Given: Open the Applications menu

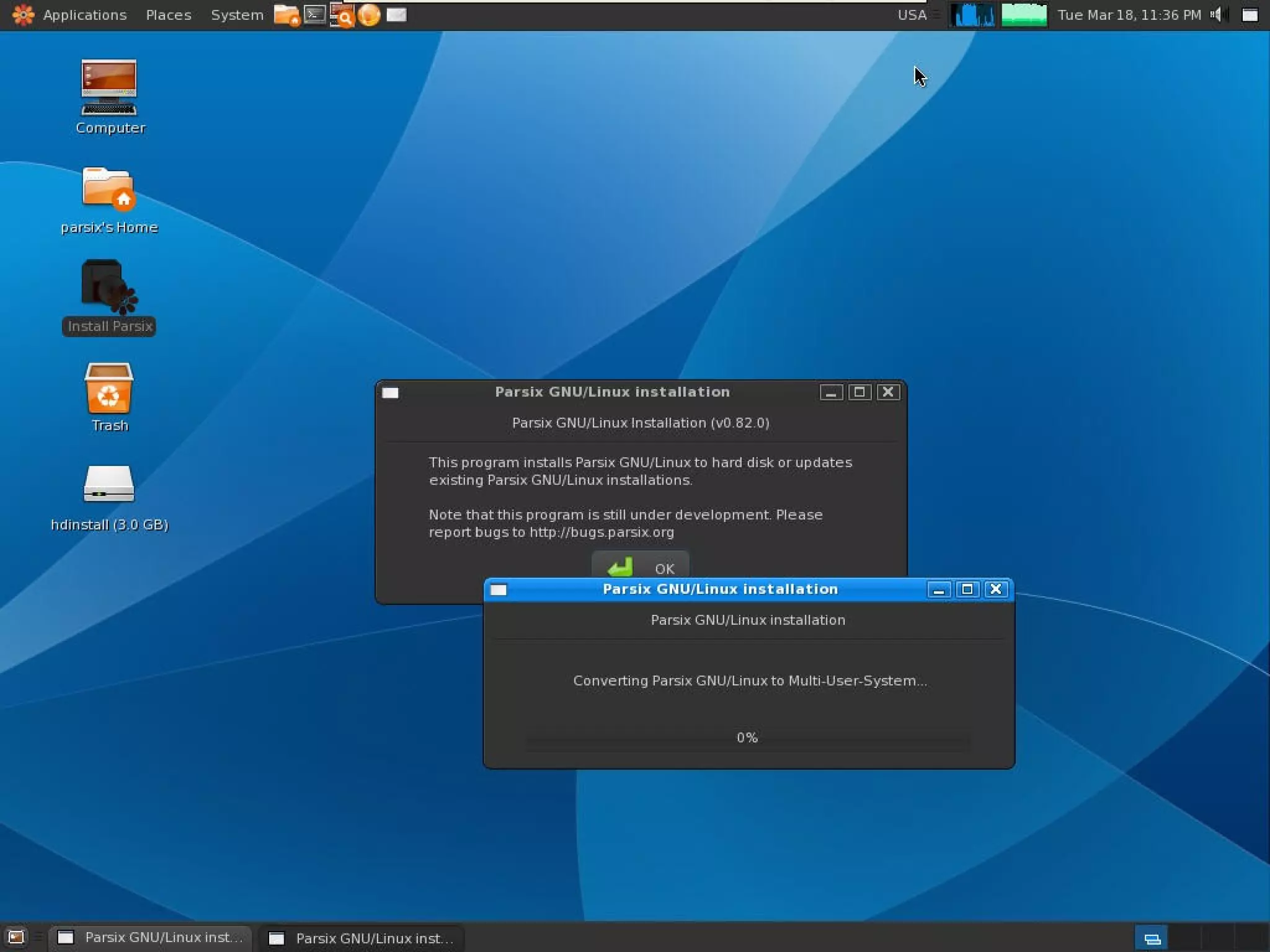Looking at the screenshot, I should pyautogui.click(x=84, y=15).
